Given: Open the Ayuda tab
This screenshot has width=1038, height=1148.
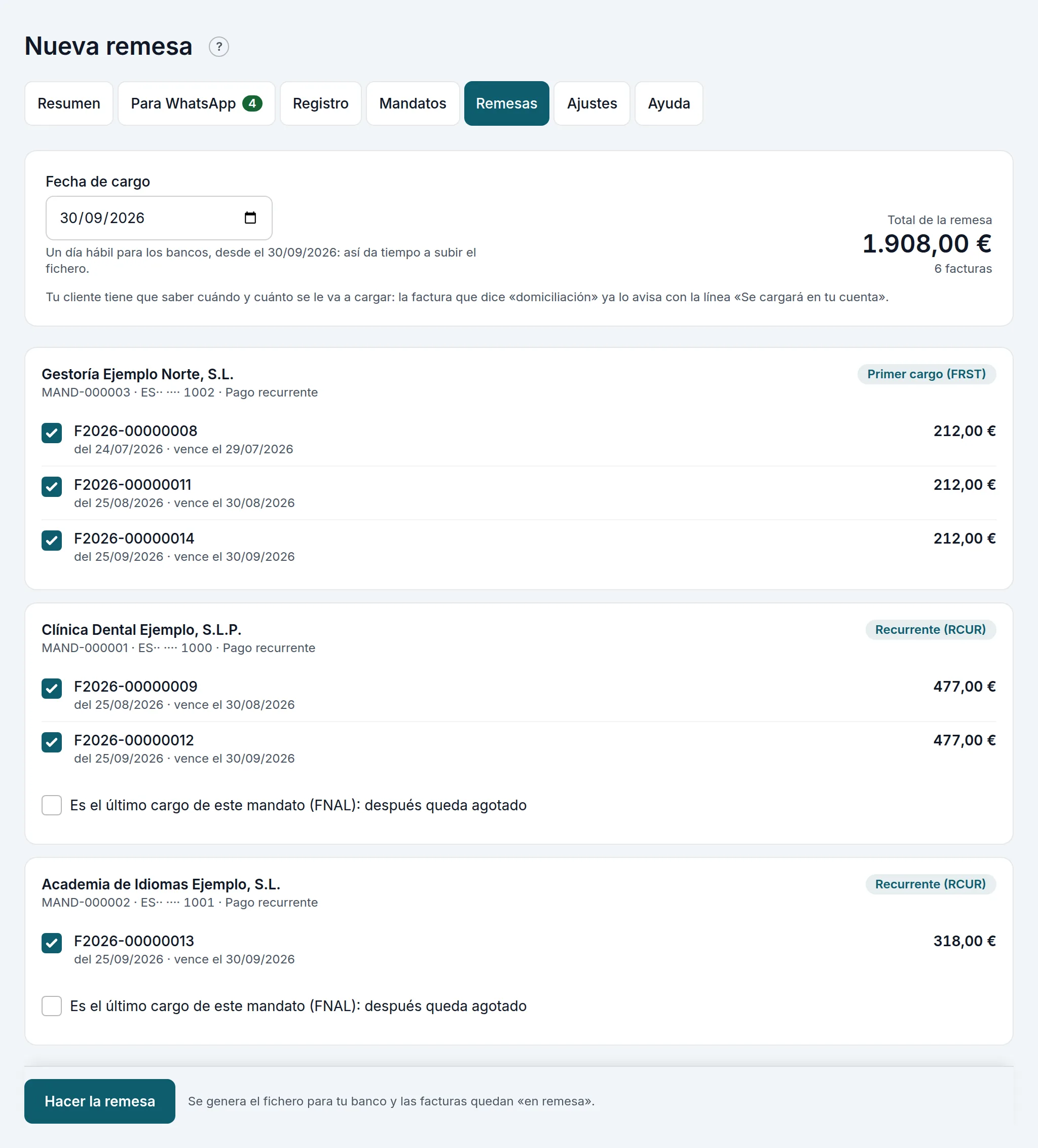Looking at the screenshot, I should (669, 103).
